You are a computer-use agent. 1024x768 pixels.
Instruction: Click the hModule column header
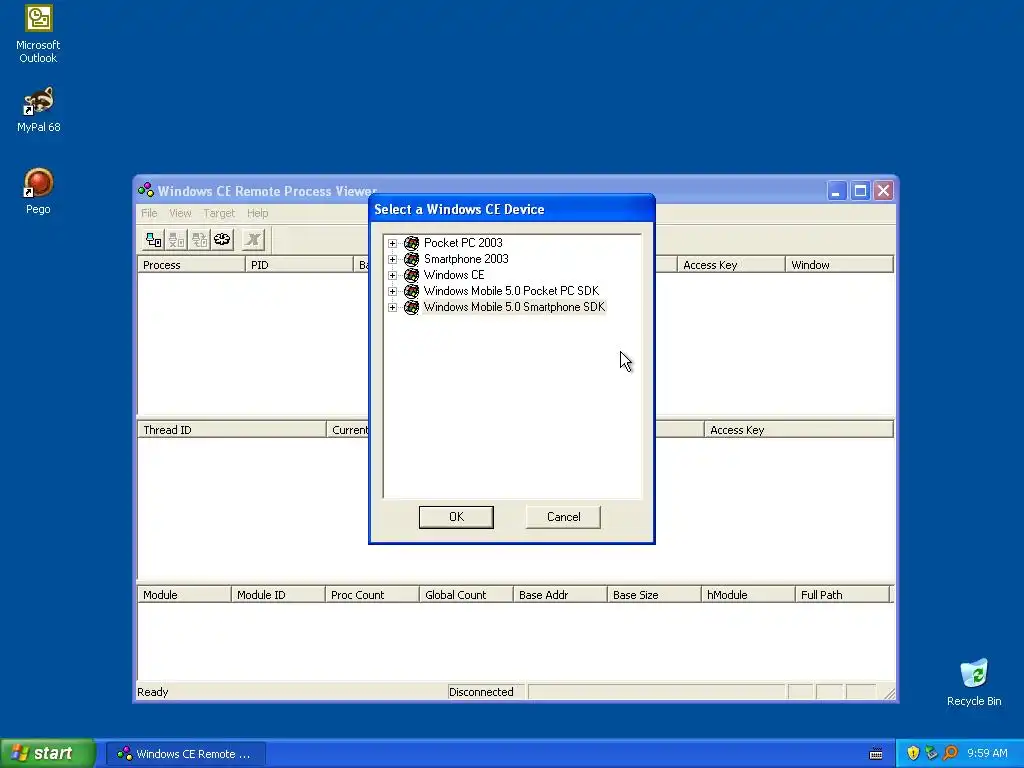coord(748,595)
